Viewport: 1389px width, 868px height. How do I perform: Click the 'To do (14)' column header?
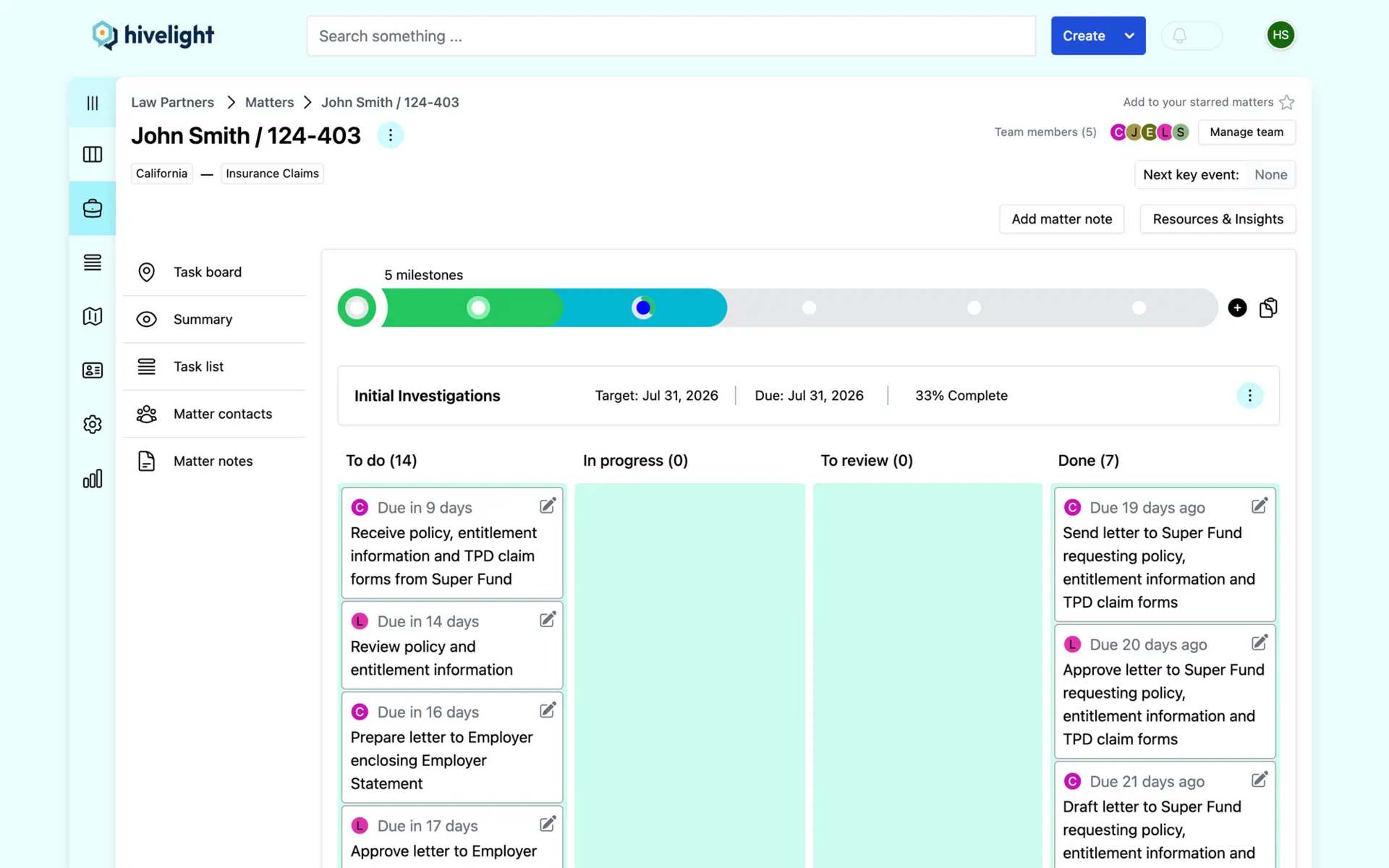(381, 461)
